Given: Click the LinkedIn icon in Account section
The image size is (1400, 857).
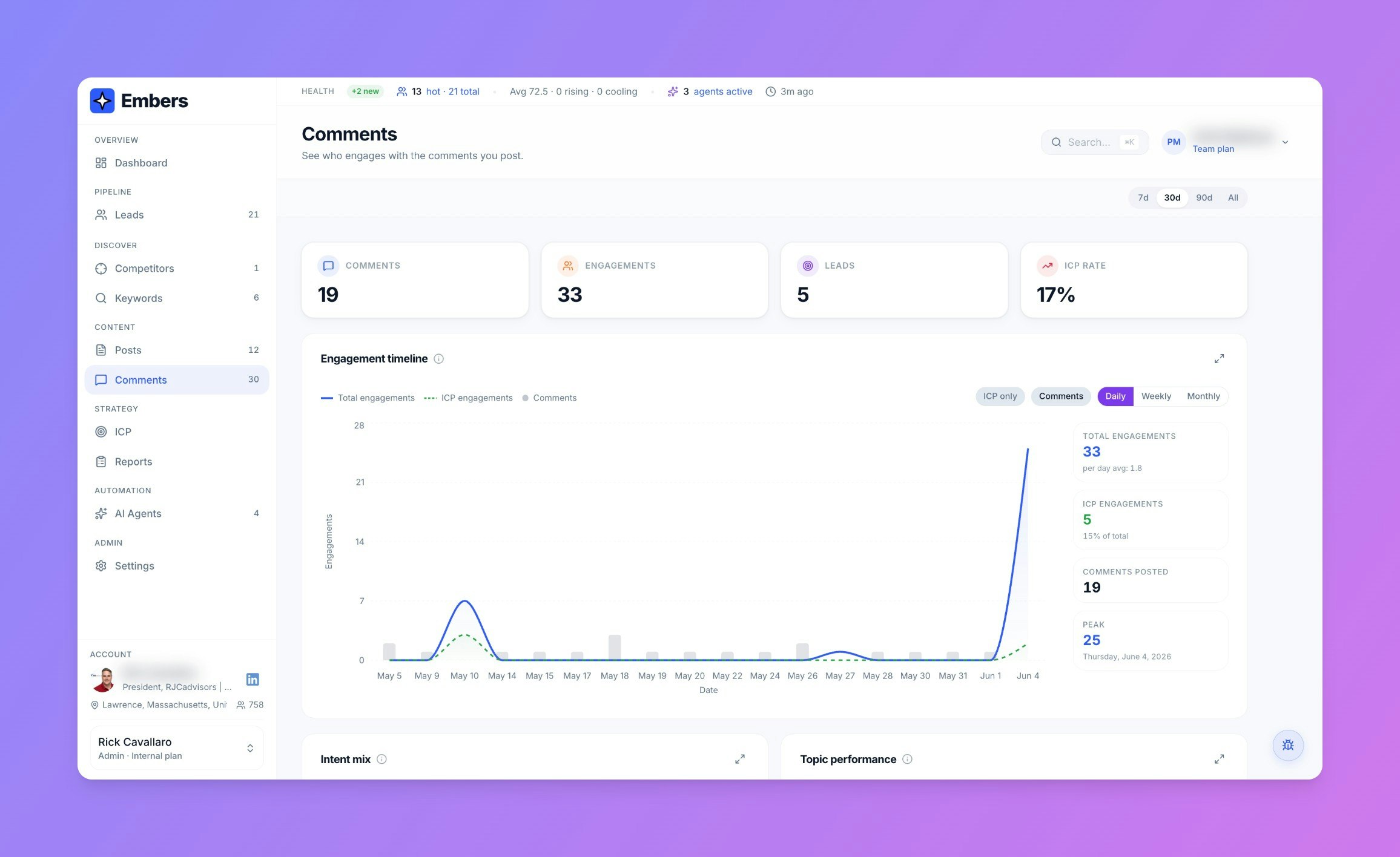Looking at the screenshot, I should [x=253, y=679].
